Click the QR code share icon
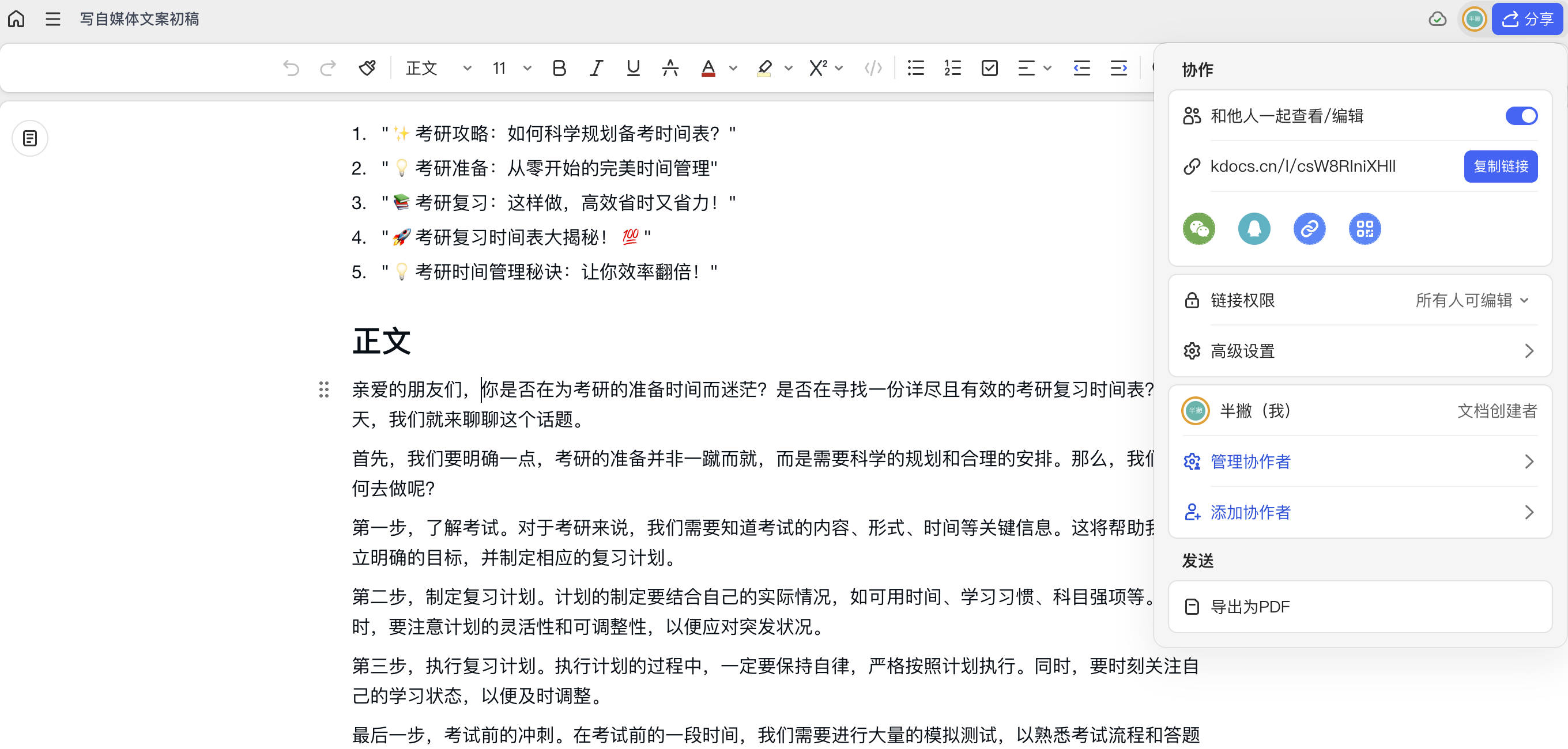This screenshot has width=1568, height=749. coord(1364,229)
